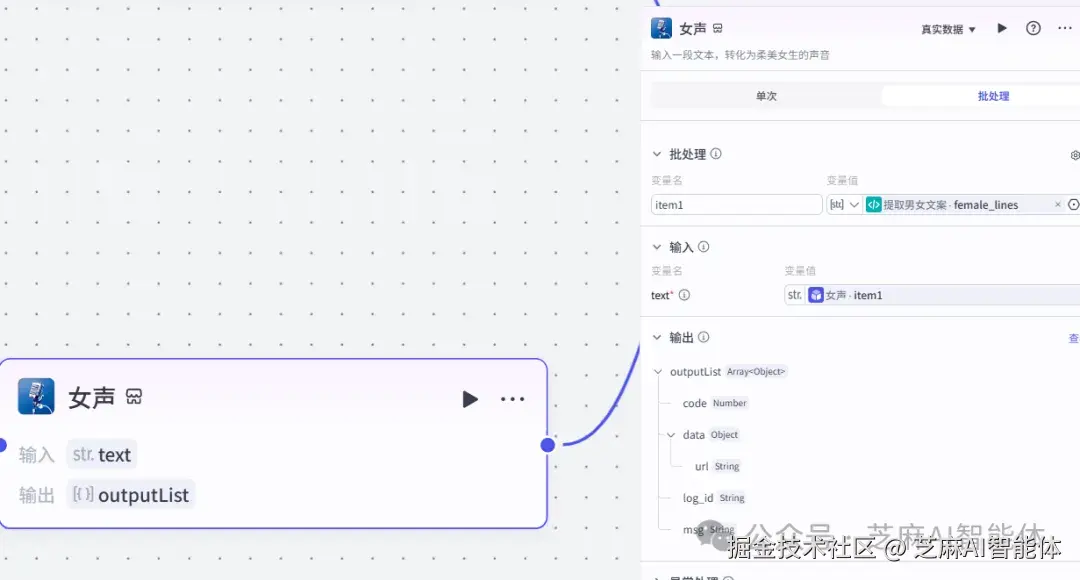Click the info icon next to 批处理 heading
The height and width of the screenshot is (580, 1080).
(x=716, y=154)
